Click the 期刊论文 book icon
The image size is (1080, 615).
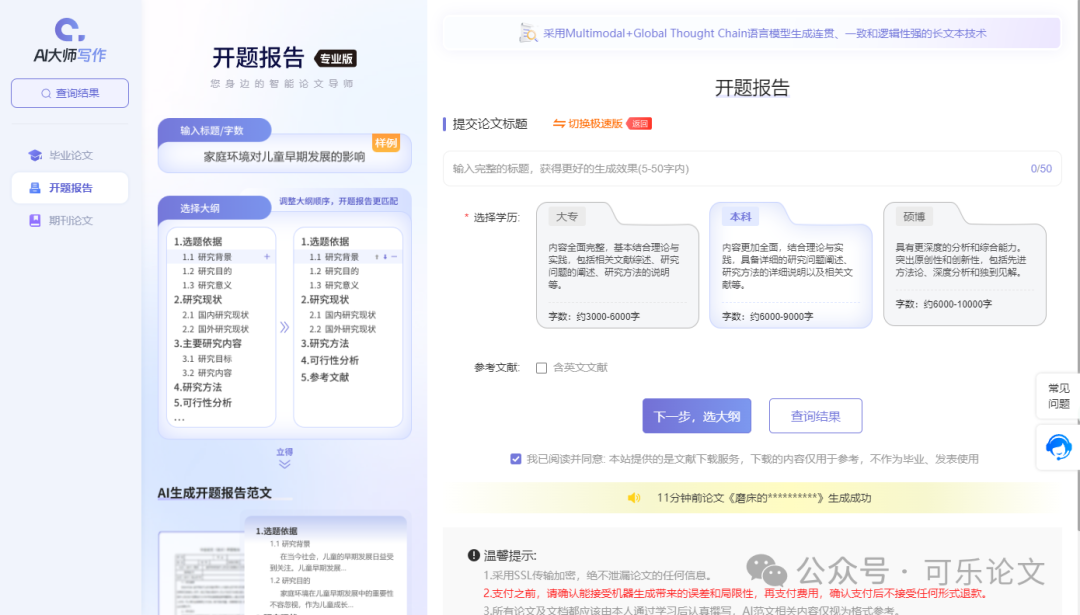pyautogui.click(x=35, y=220)
